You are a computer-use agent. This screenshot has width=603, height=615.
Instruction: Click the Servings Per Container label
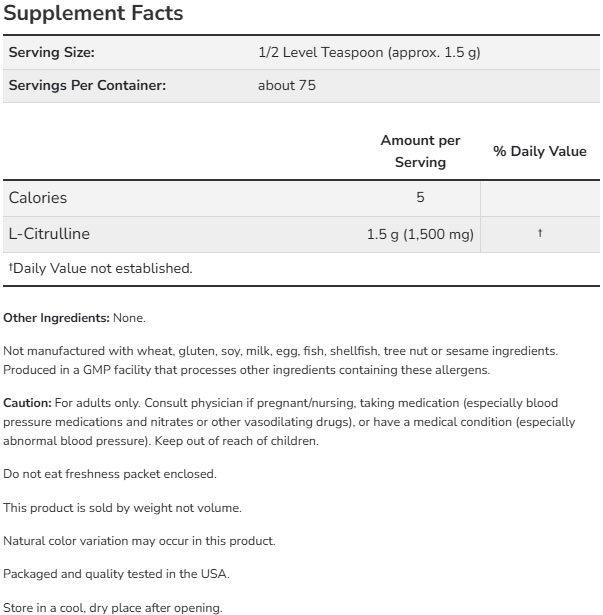pyautogui.click(x=87, y=85)
